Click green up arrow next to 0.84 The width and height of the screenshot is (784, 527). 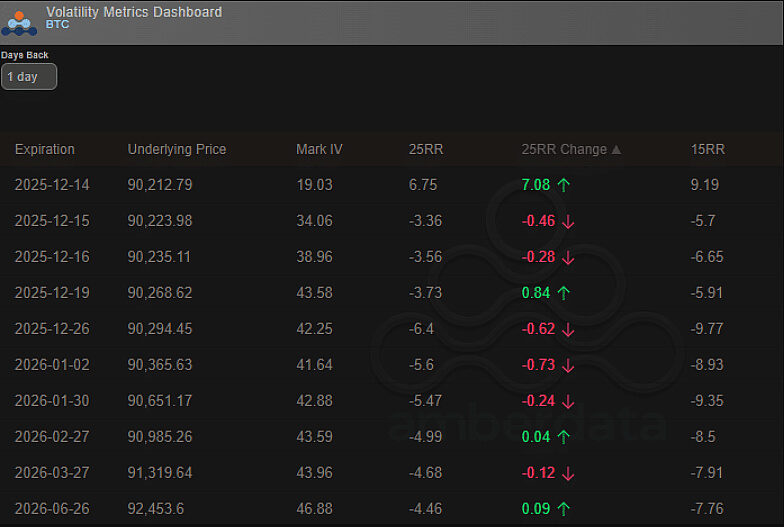(x=564, y=293)
